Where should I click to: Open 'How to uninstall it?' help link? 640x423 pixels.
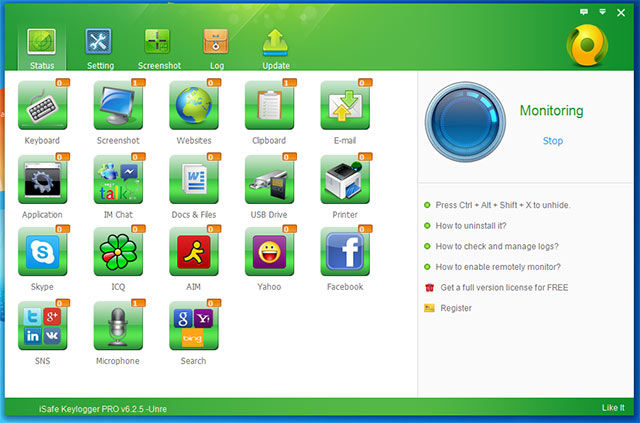point(471,226)
